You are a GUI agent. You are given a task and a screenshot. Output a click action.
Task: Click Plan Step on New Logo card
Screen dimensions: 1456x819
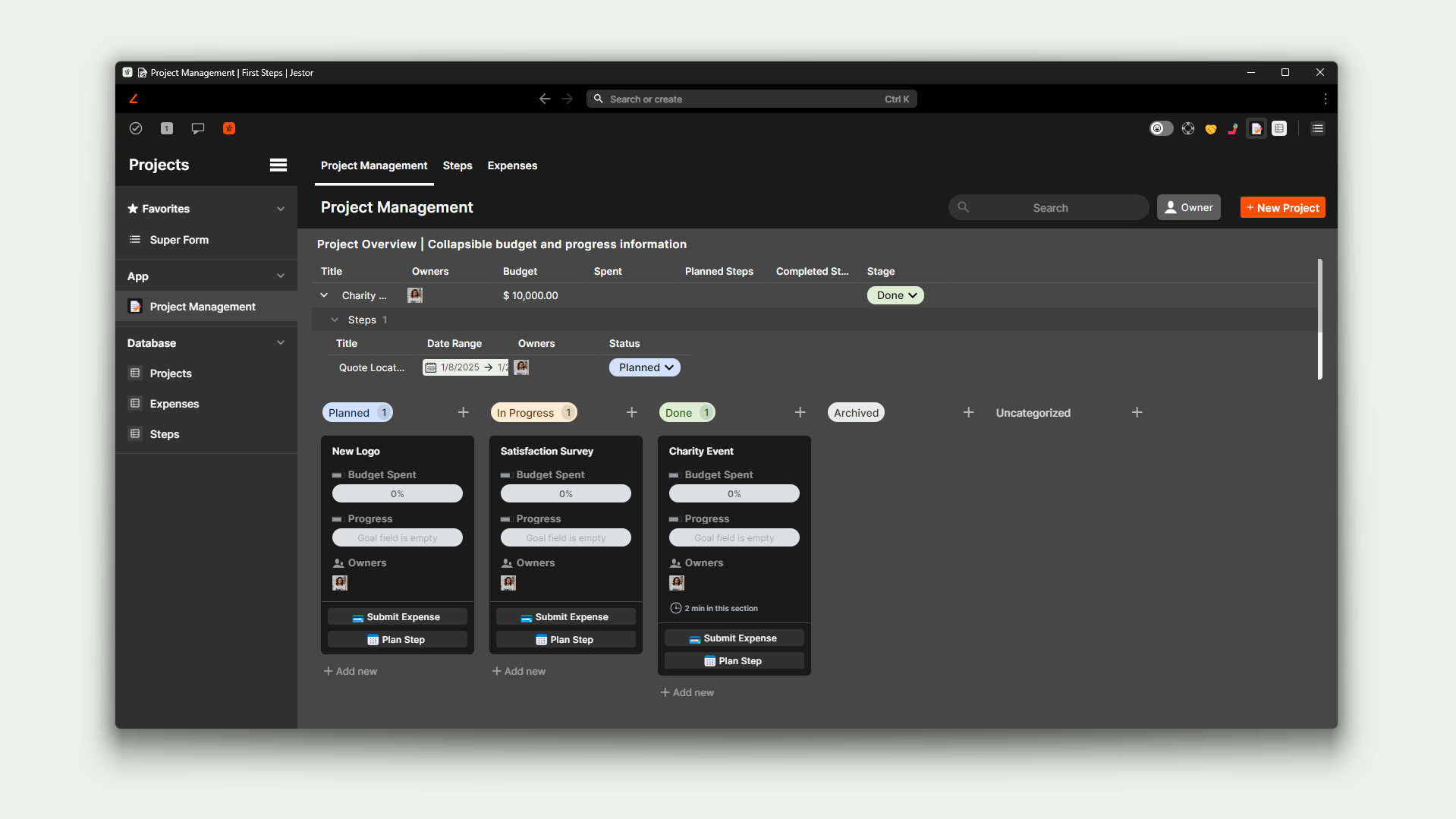point(398,640)
